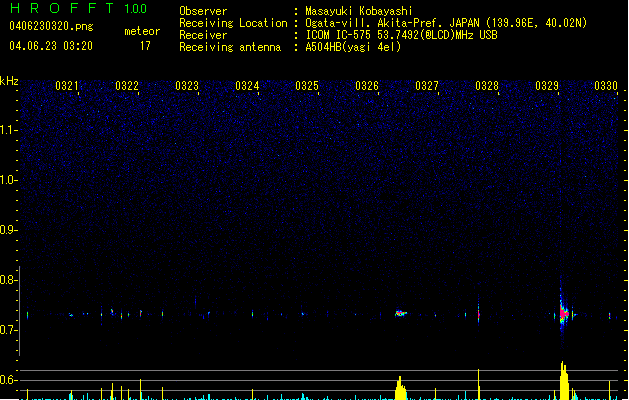Click the 0.8 kHz axis label

pyautogui.click(x=8, y=280)
